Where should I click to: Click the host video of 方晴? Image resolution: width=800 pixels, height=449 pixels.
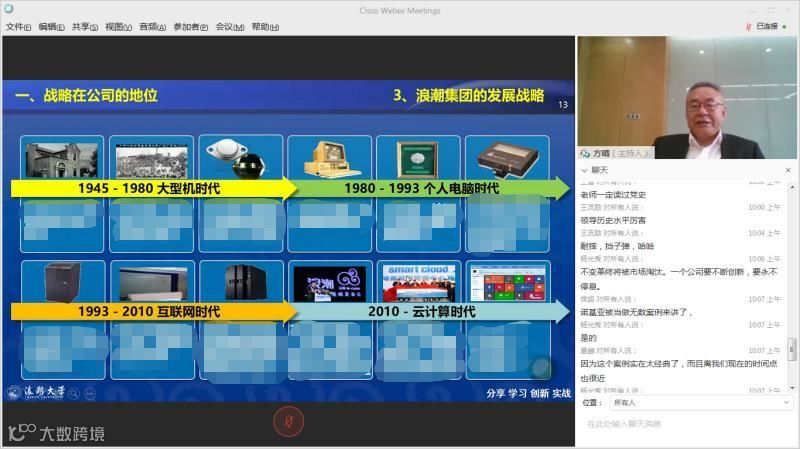(687, 97)
